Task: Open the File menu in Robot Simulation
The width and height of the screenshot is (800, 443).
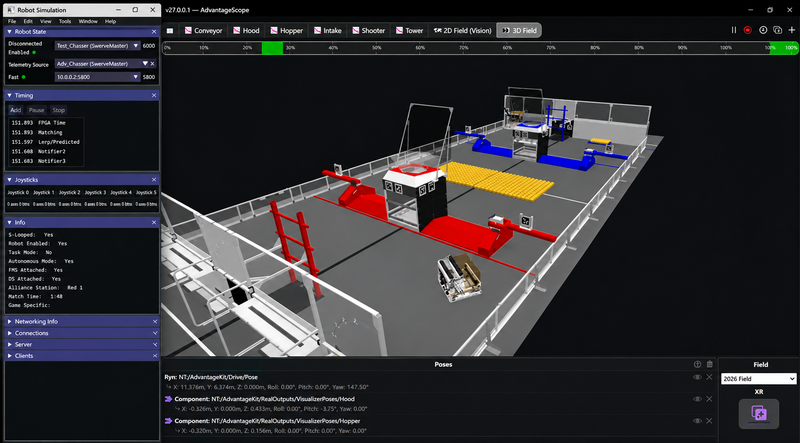Action: 12,21
